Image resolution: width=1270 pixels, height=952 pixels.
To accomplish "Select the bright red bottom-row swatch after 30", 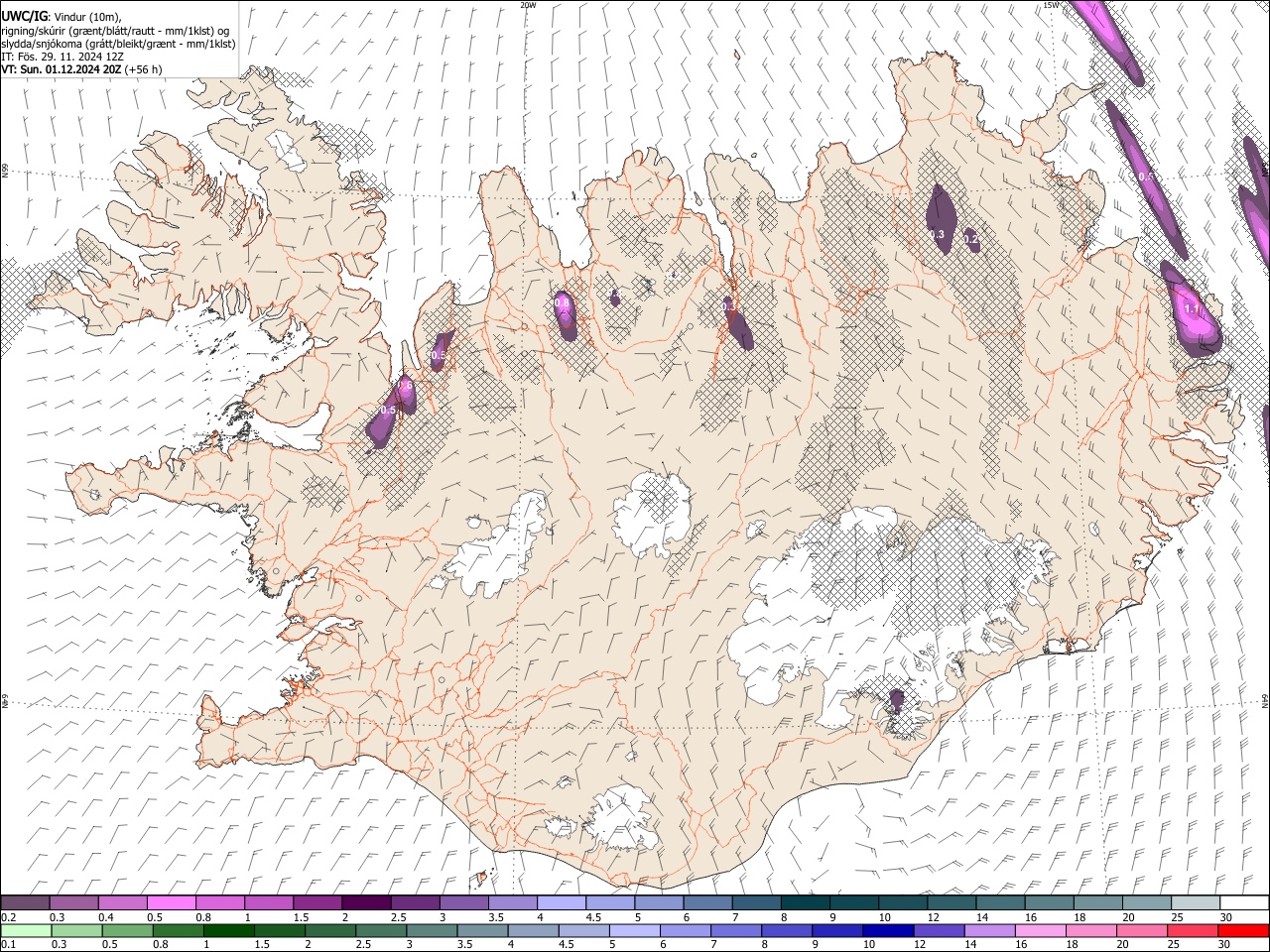I will (1242, 930).
